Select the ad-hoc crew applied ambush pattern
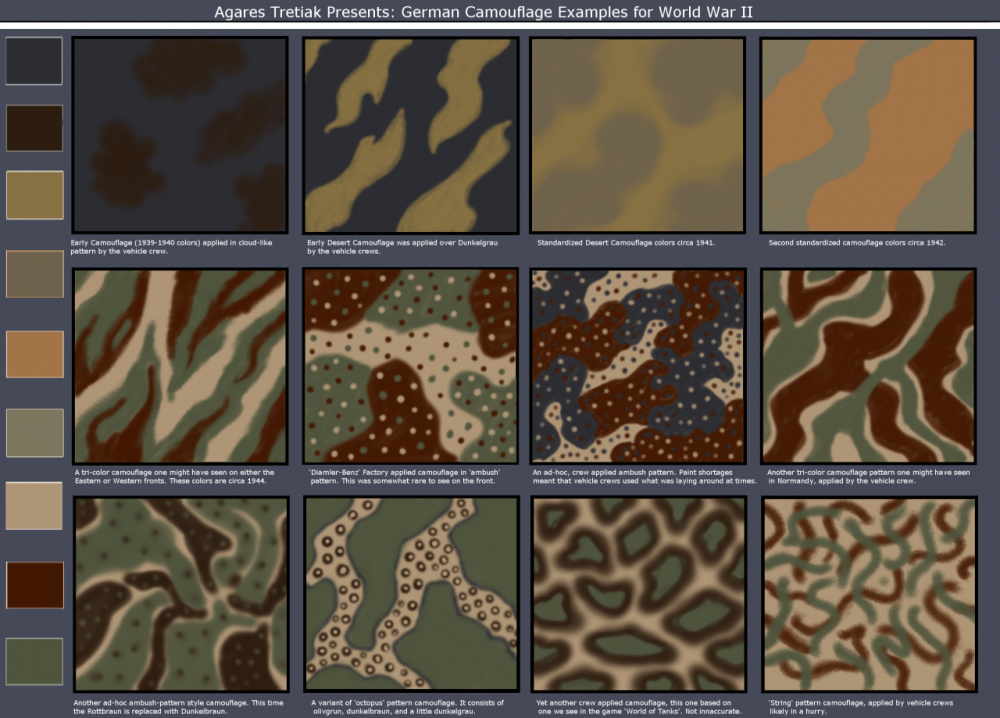The height and width of the screenshot is (718, 1000). click(640, 365)
